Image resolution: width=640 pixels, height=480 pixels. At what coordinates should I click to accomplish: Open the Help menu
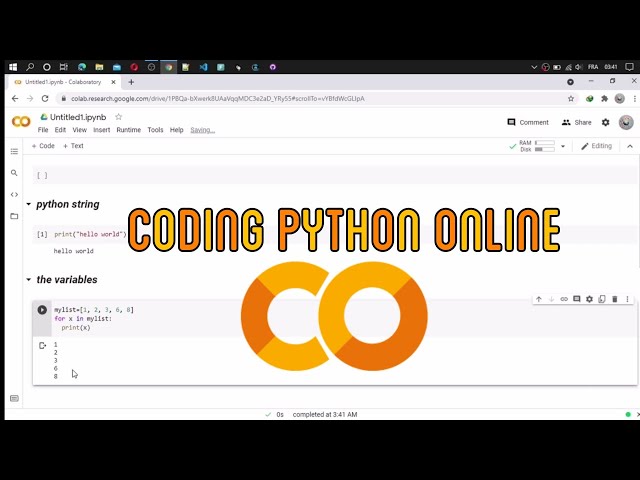(x=176, y=130)
